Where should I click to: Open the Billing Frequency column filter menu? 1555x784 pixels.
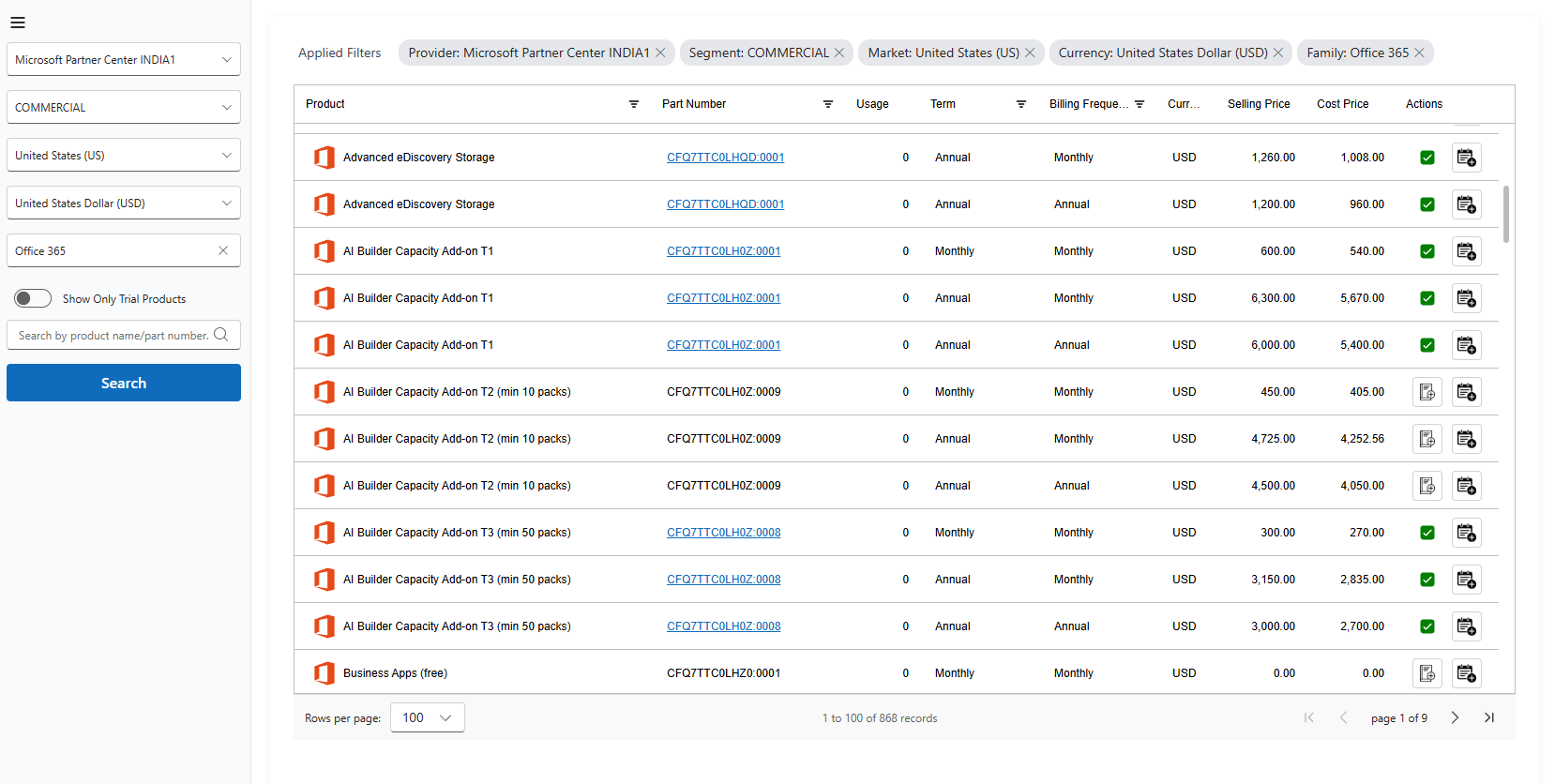pos(1140,104)
